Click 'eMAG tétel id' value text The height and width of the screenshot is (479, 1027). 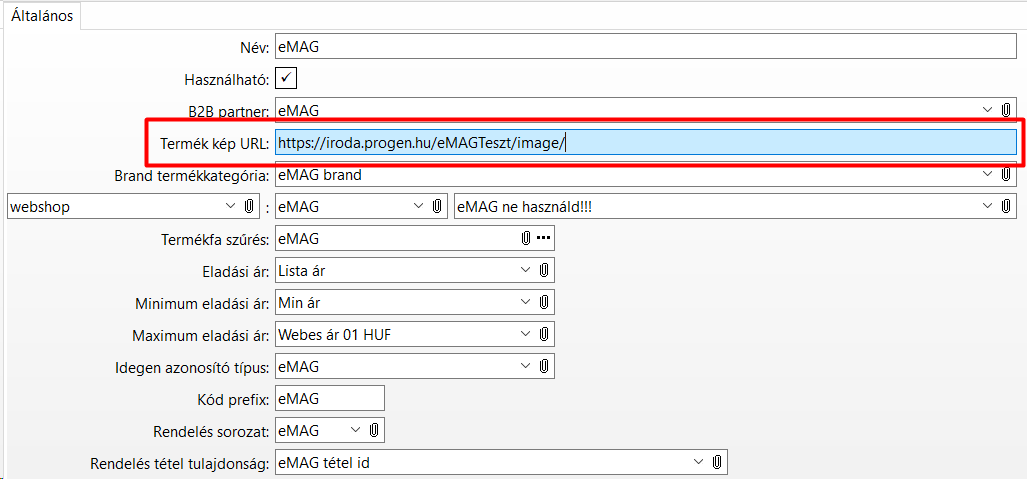click(324, 462)
